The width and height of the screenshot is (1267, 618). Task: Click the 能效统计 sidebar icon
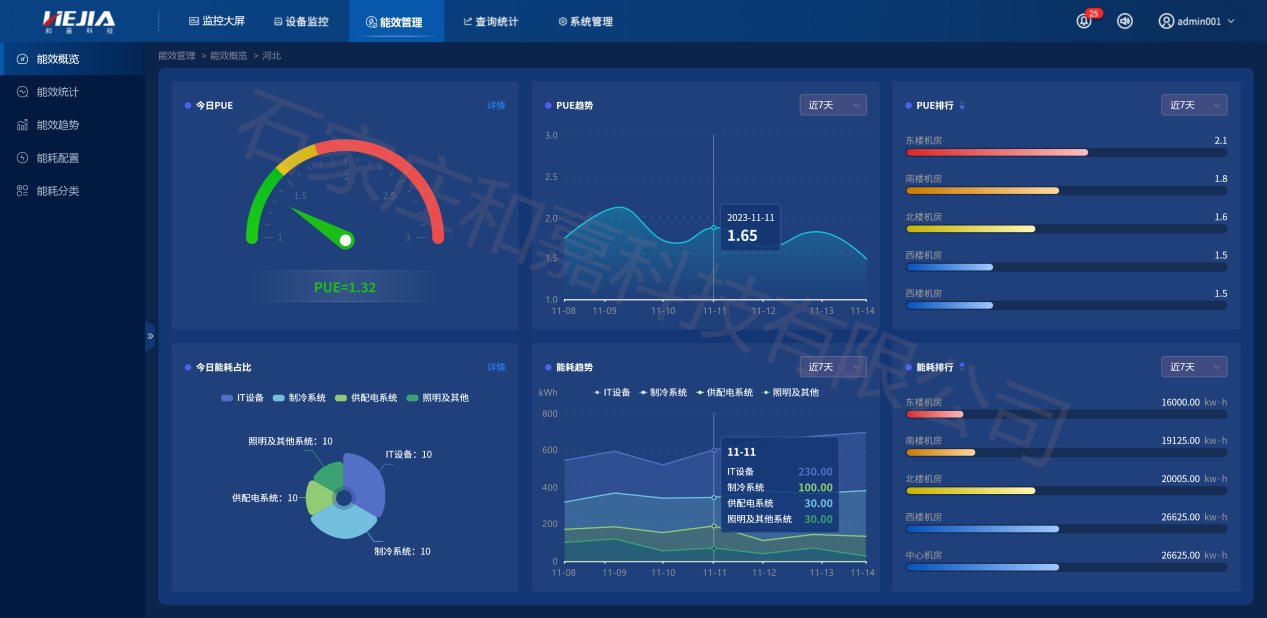pos(22,92)
